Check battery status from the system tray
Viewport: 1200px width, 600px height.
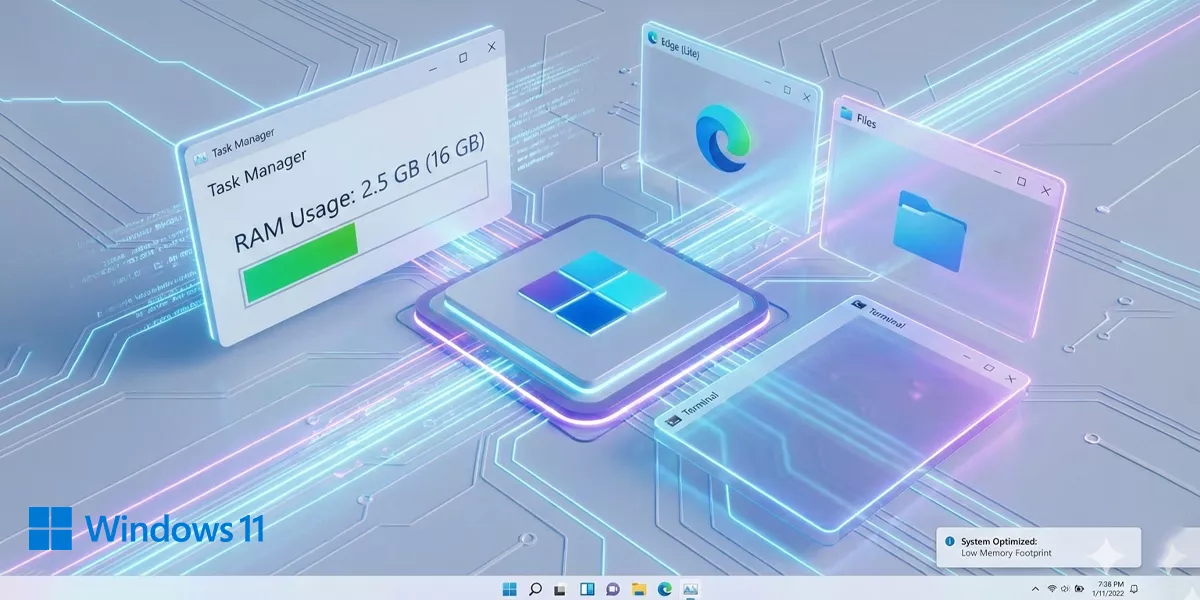point(1078,587)
